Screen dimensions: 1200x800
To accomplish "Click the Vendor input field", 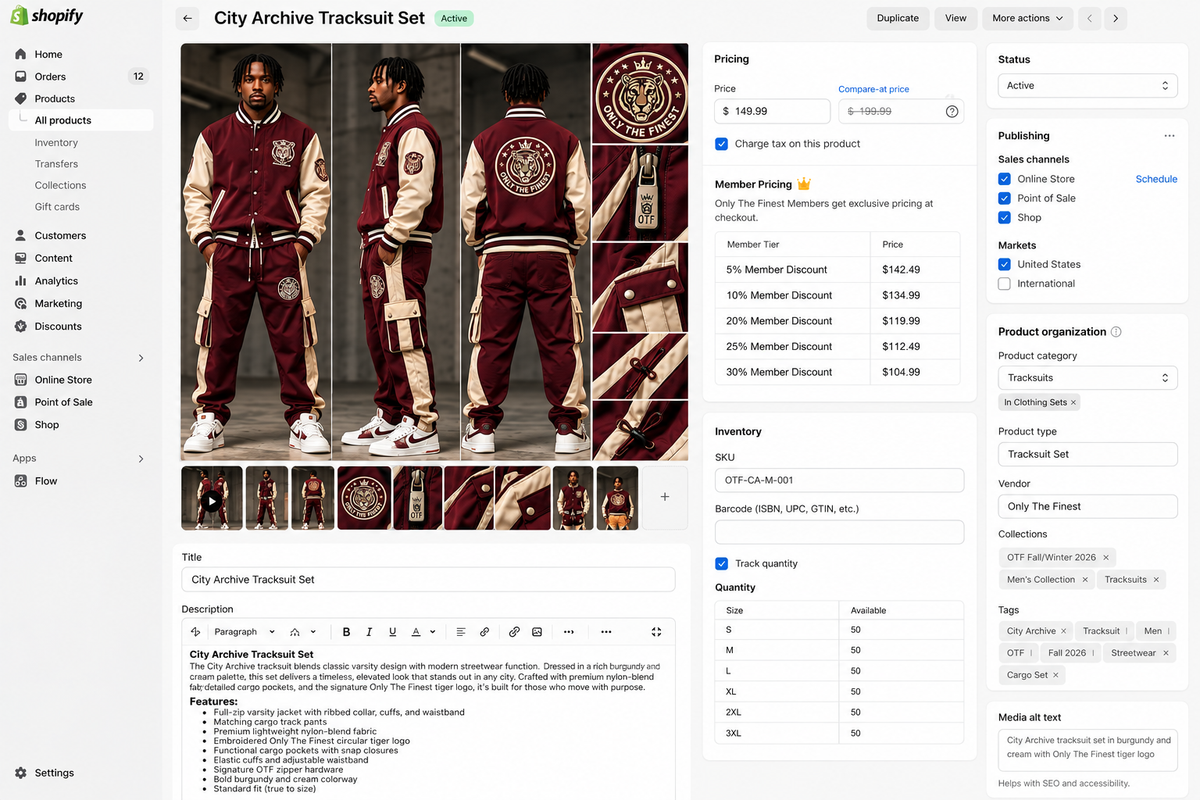I will tap(1088, 506).
